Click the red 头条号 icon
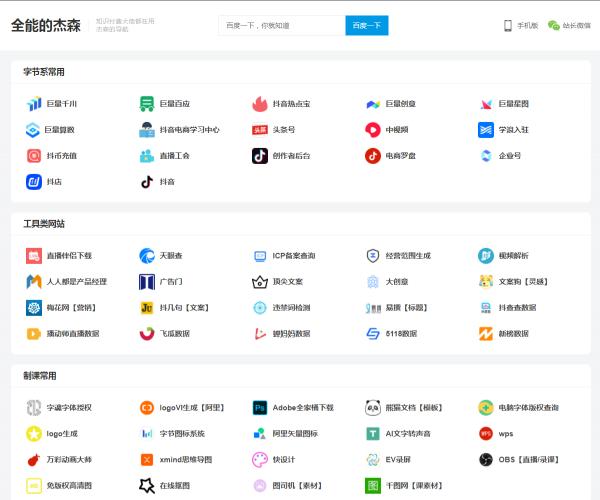The height and width of the screenshot is (500, 600). 260,130
